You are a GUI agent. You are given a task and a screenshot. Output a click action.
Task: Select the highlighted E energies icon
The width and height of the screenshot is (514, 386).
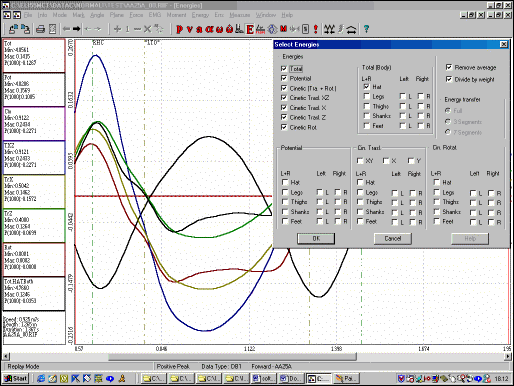click(250, 29)
